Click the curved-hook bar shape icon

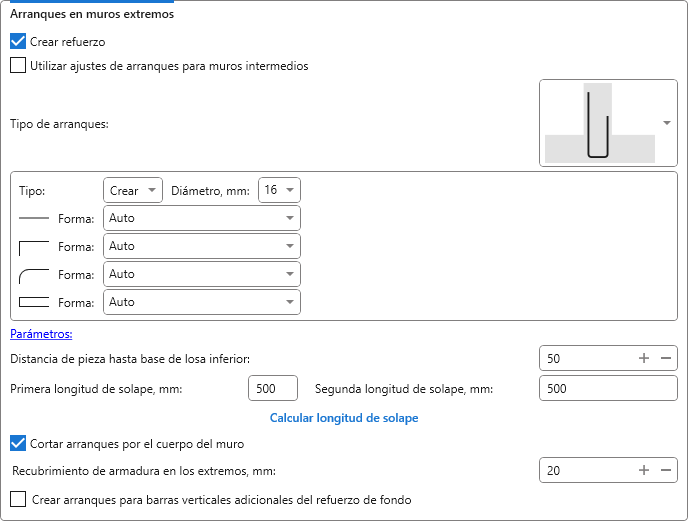tap(34, 274)
